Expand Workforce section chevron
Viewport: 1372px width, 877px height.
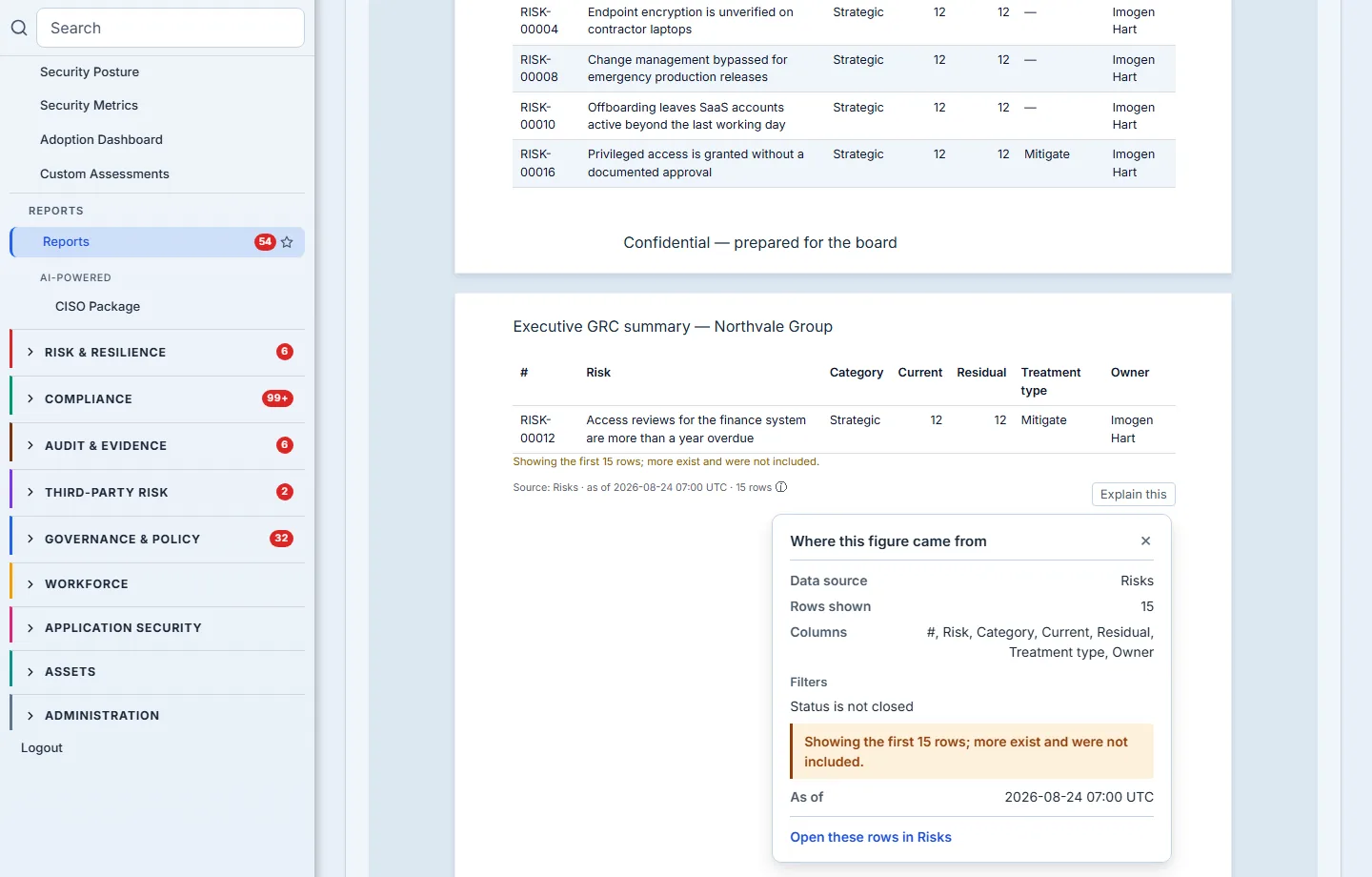coord(30,583)
